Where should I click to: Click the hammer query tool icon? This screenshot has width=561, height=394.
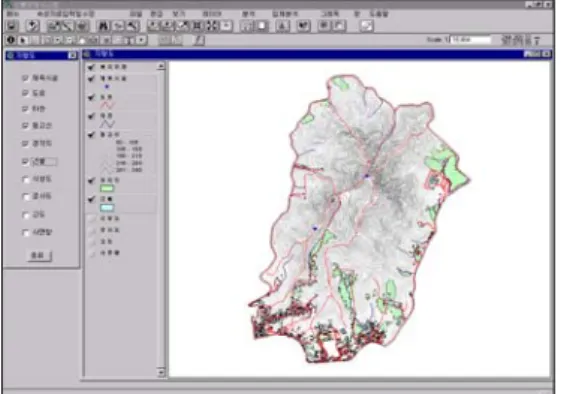click(x=132, y=26)
